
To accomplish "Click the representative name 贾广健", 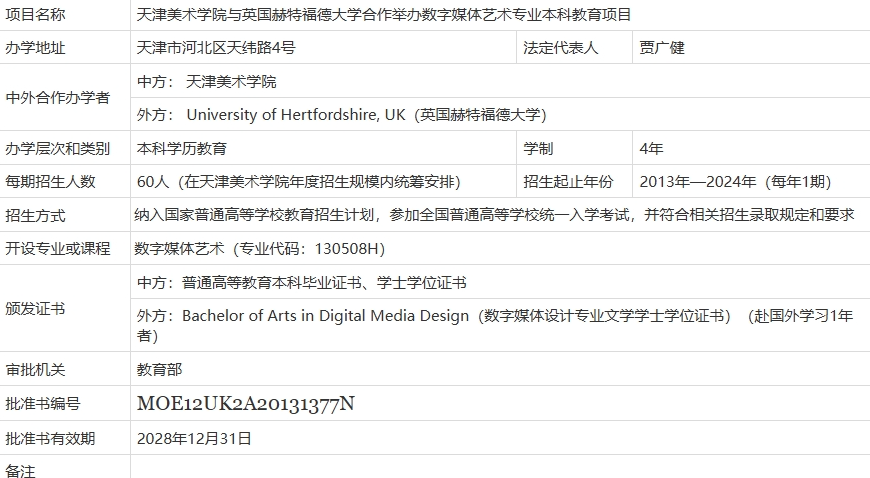I will point(662,48).
